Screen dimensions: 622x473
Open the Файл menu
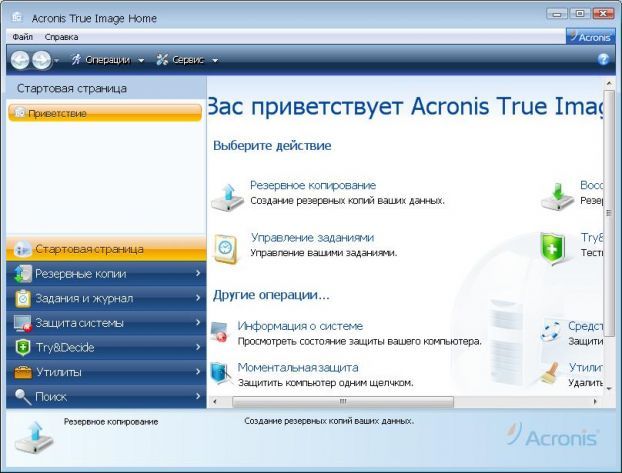(x=23, y=37)
